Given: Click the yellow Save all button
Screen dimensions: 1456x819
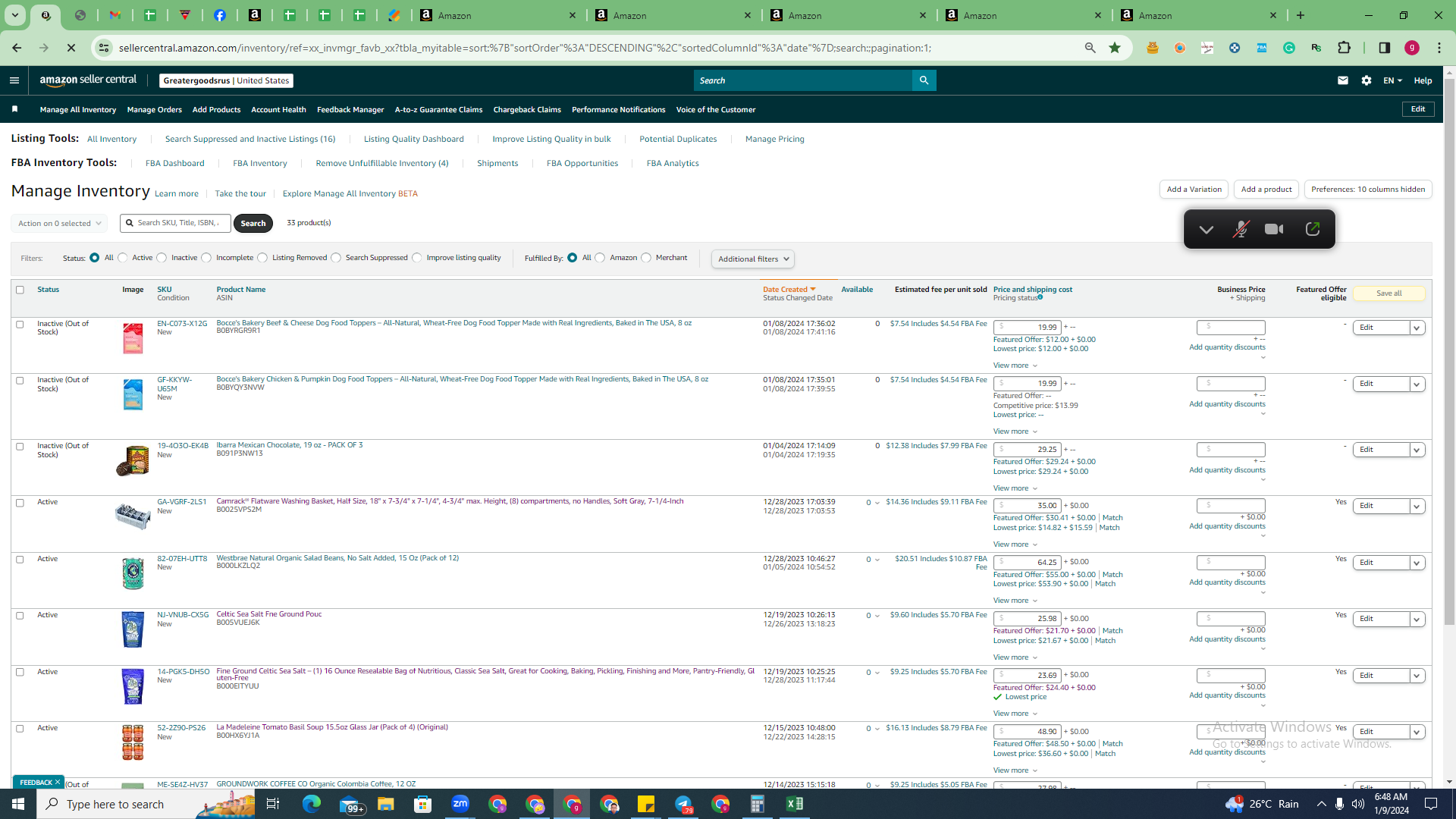Looking at the screenshot, I should (1389, 293).
